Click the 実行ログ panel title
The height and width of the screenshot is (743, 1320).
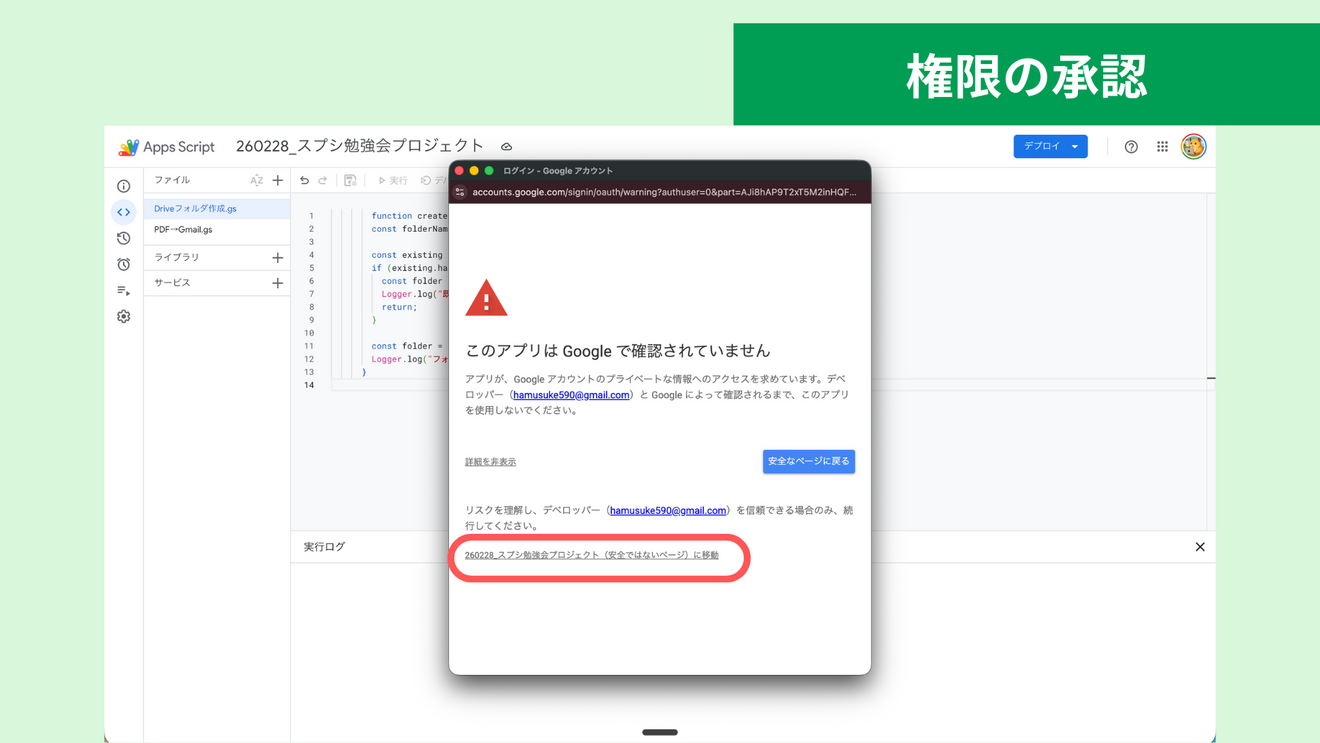324,547
